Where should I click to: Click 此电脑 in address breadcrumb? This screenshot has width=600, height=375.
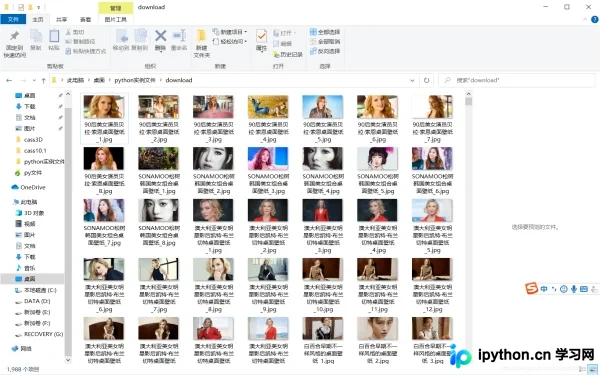(75, 80)
